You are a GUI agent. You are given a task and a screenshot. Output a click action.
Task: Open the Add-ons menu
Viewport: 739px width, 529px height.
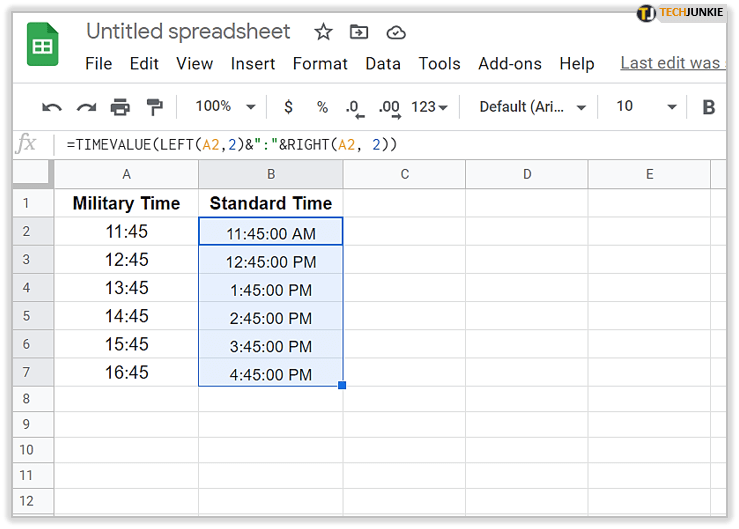[x=509, y=63]
